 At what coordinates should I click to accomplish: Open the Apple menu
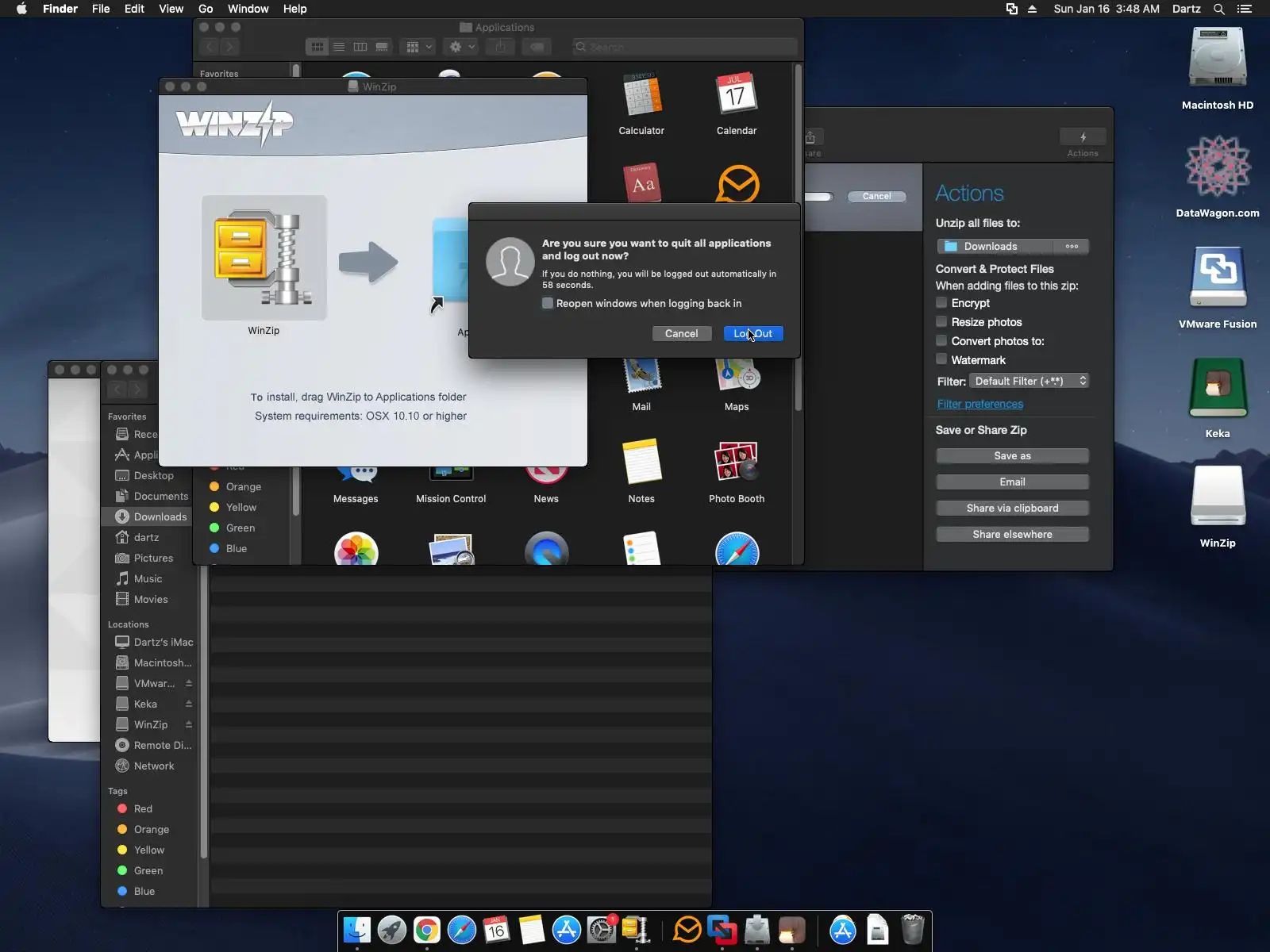click(x=21, y=9)
